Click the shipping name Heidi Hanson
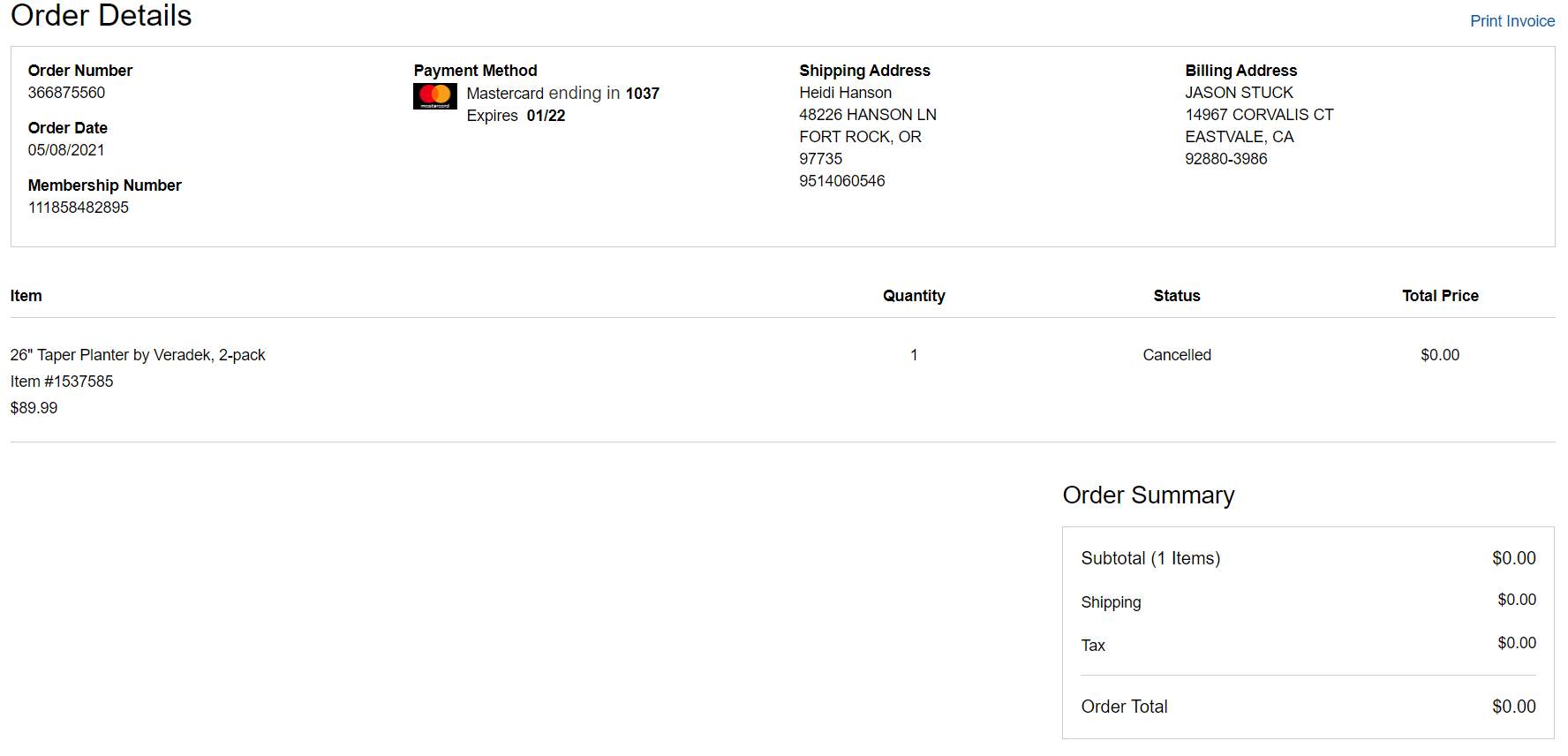Image resolution: width=1568 pixels, height=756 pixels. (845, 93)
